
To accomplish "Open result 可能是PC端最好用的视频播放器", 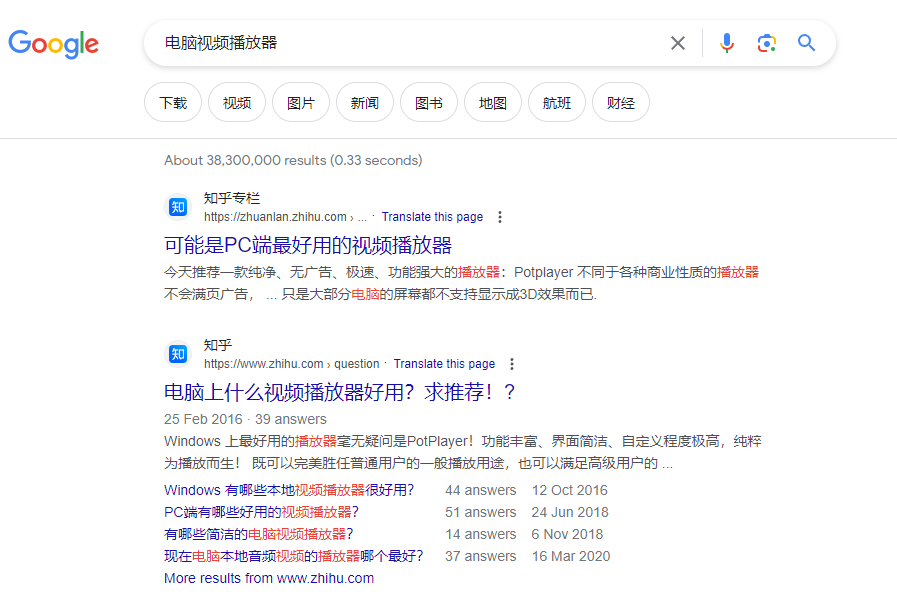I will tap(308, 245).
